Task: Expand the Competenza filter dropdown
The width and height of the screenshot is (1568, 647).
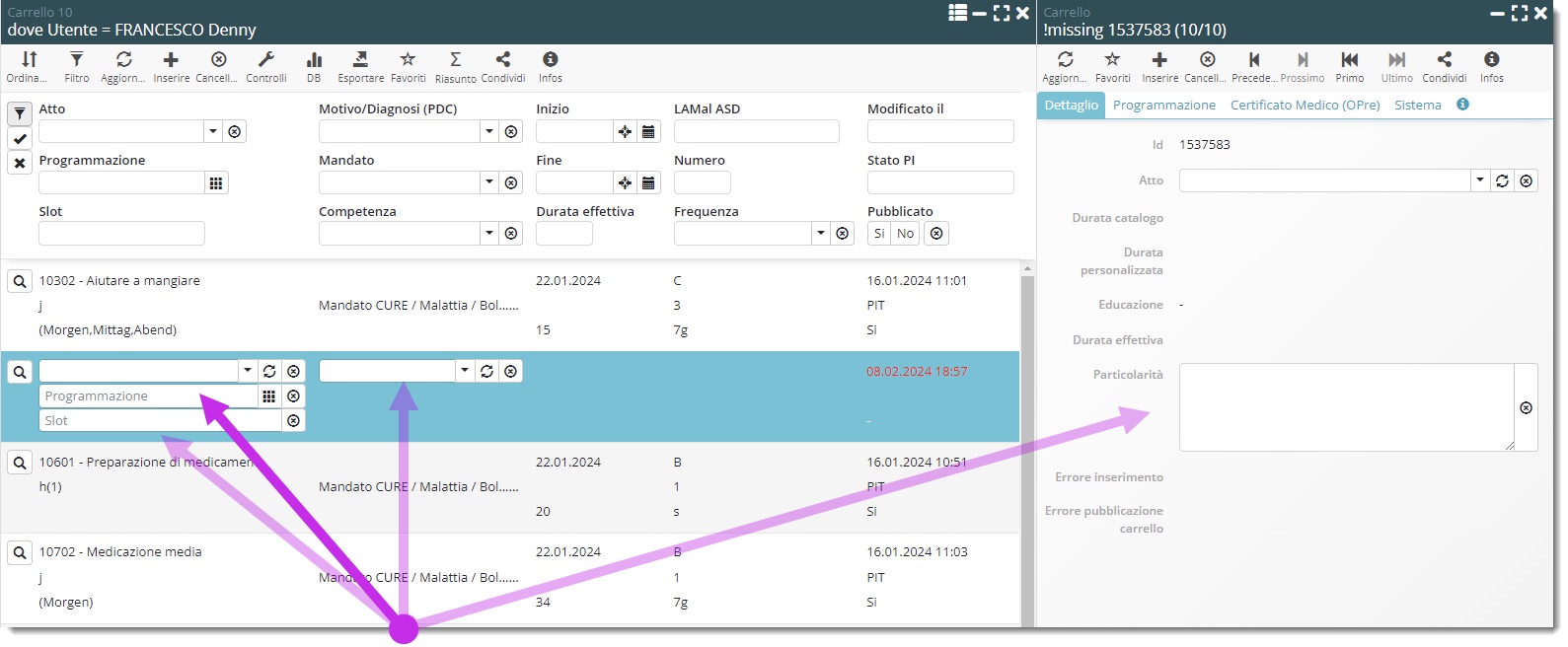Action: 489,234
